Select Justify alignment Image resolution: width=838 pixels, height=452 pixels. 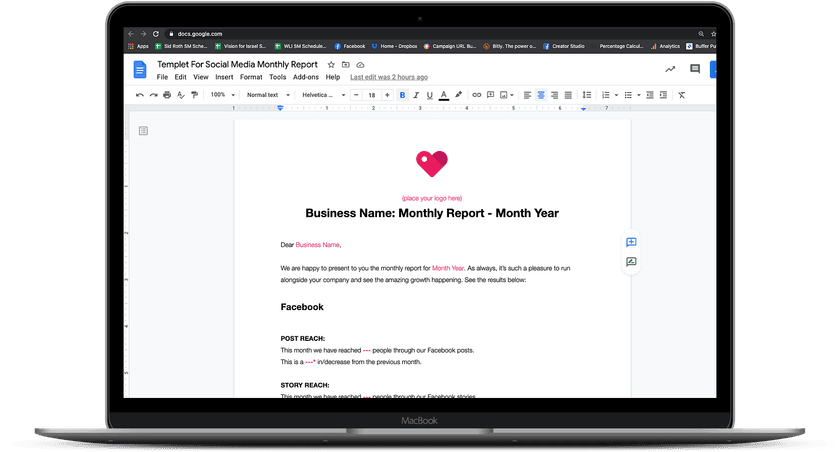568,95
